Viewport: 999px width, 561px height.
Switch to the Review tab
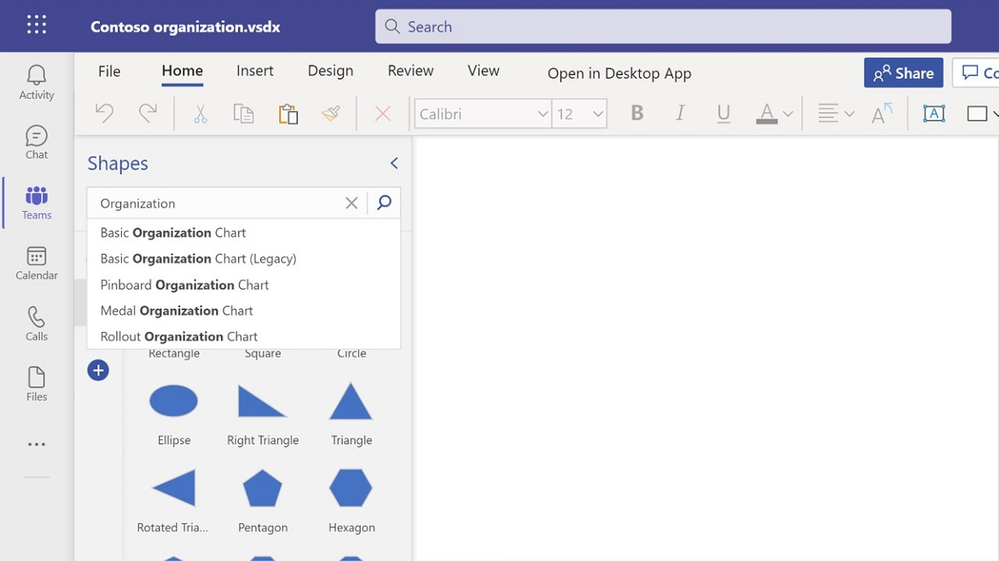[x=410, y=71]
